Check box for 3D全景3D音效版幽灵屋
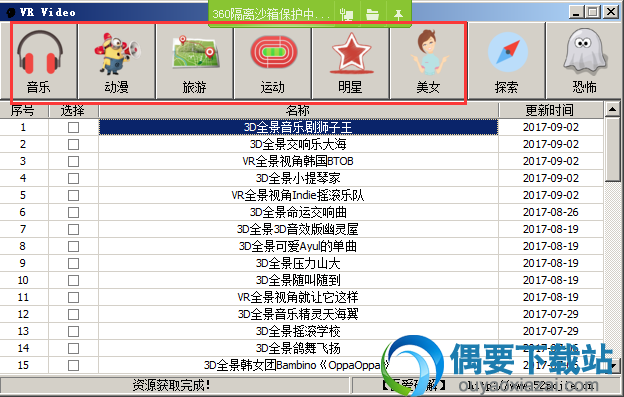This screenshot has height=397, width=624. [x=73, y=230]
